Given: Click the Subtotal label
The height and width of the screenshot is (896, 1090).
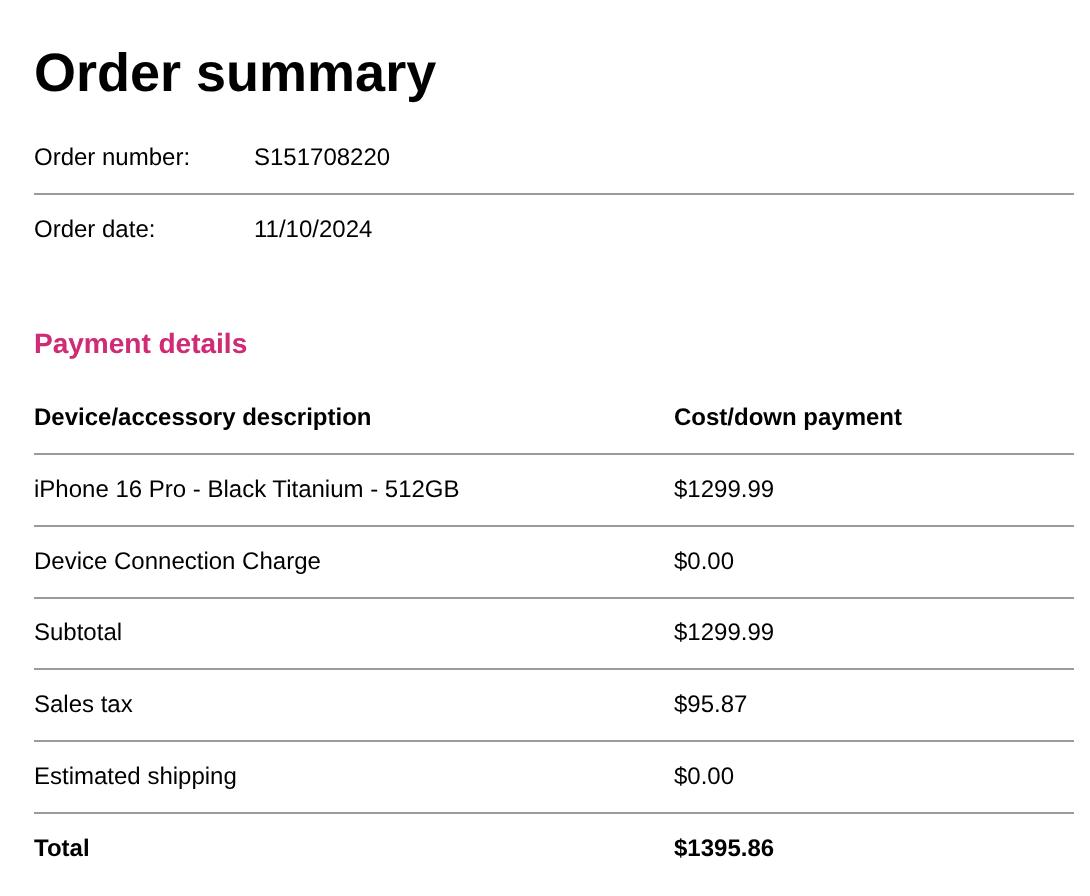Looking at the screenshot, I should (x=78, y=633).
